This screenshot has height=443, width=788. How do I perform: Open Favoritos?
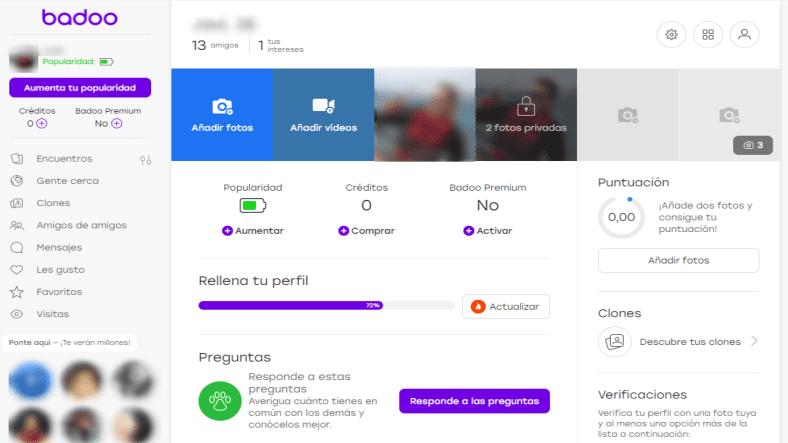(59, 292)
